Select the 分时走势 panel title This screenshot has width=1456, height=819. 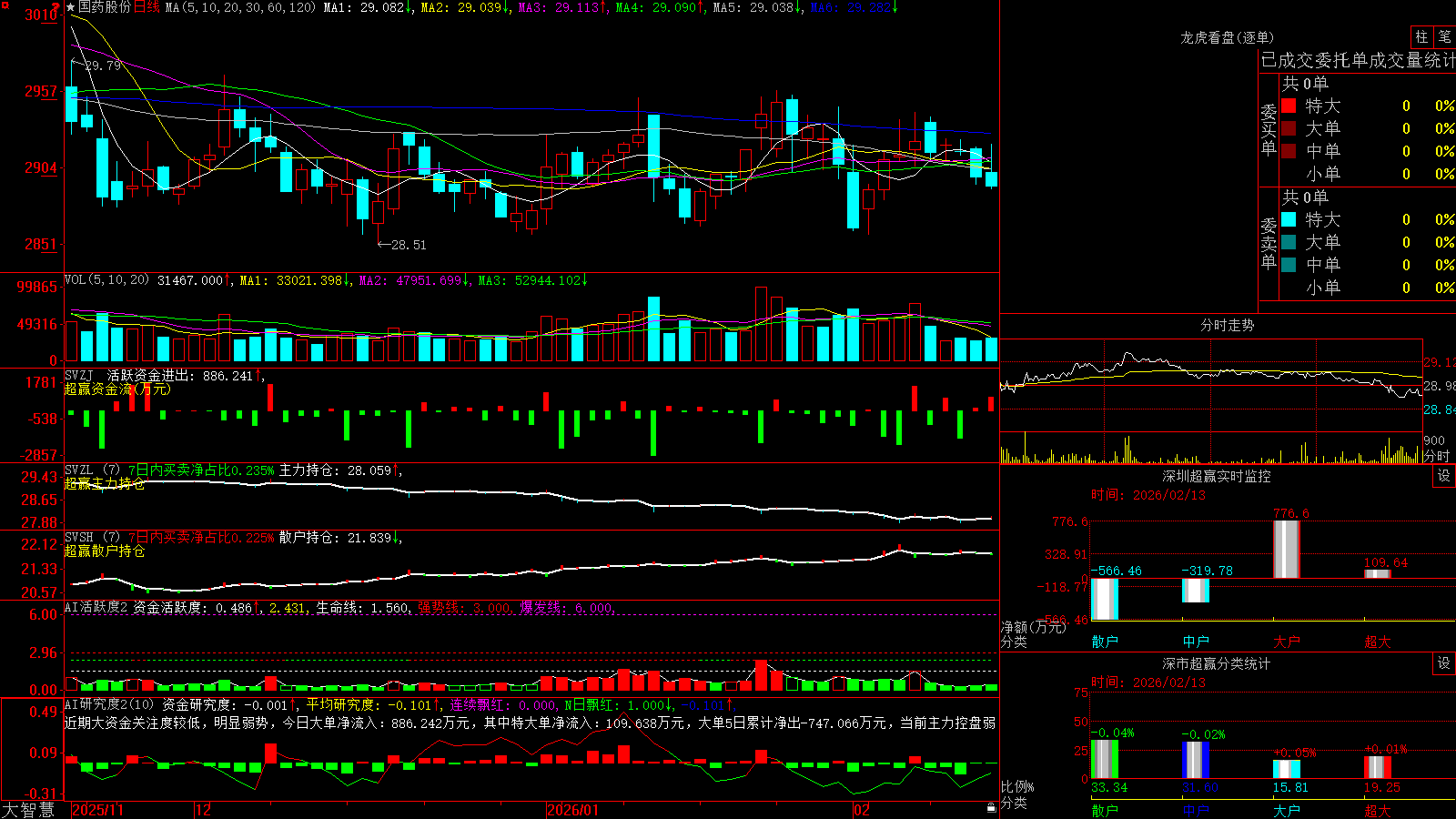click(x=1228, y=325)
